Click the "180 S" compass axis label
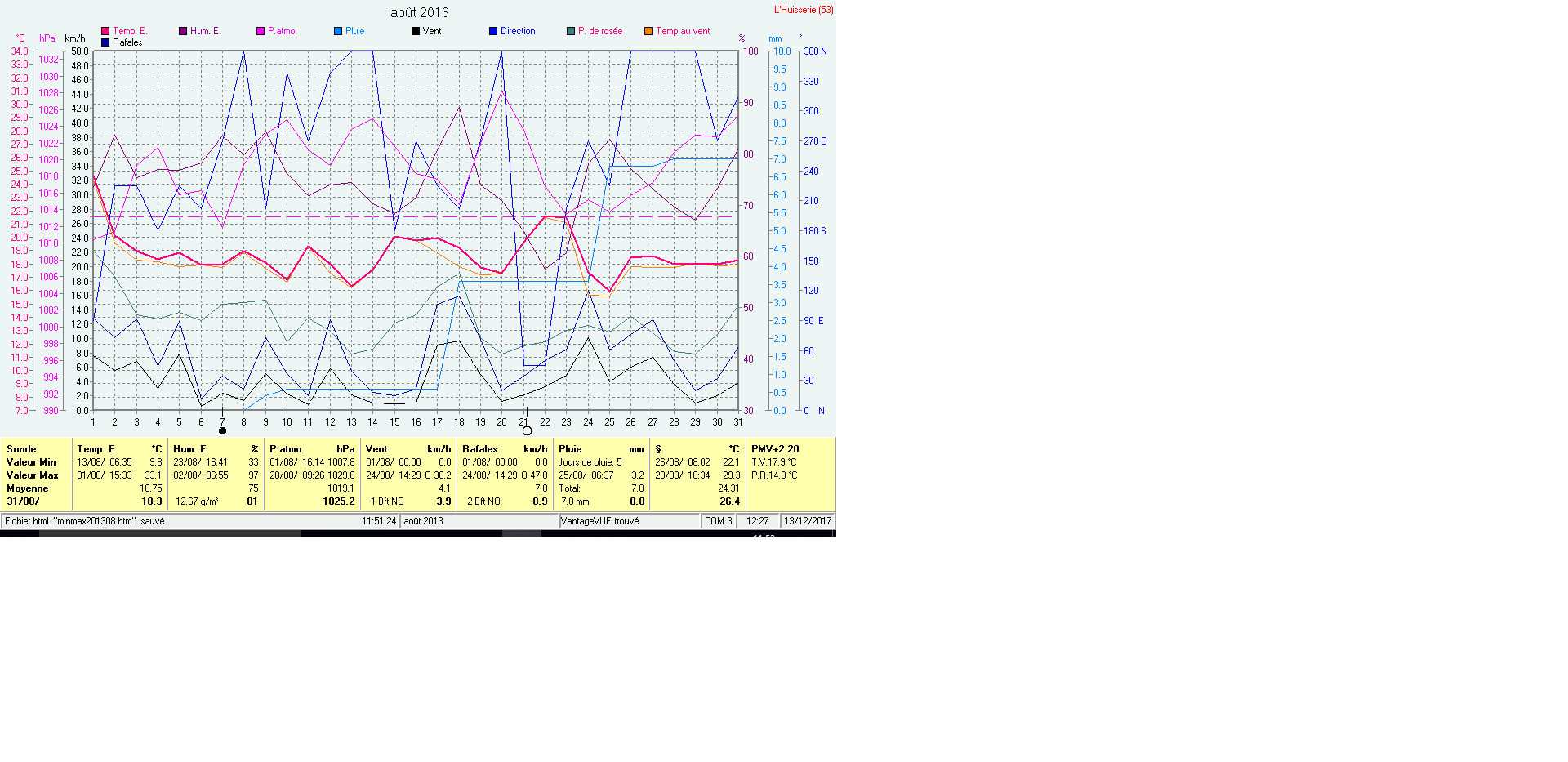 [x=815, y=231]
